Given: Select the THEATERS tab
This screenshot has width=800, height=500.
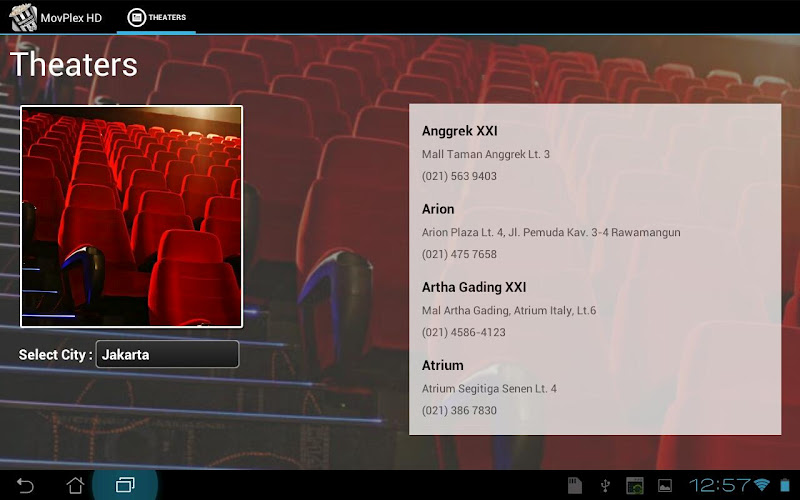Looking at the screenshot, I should 156,17.
